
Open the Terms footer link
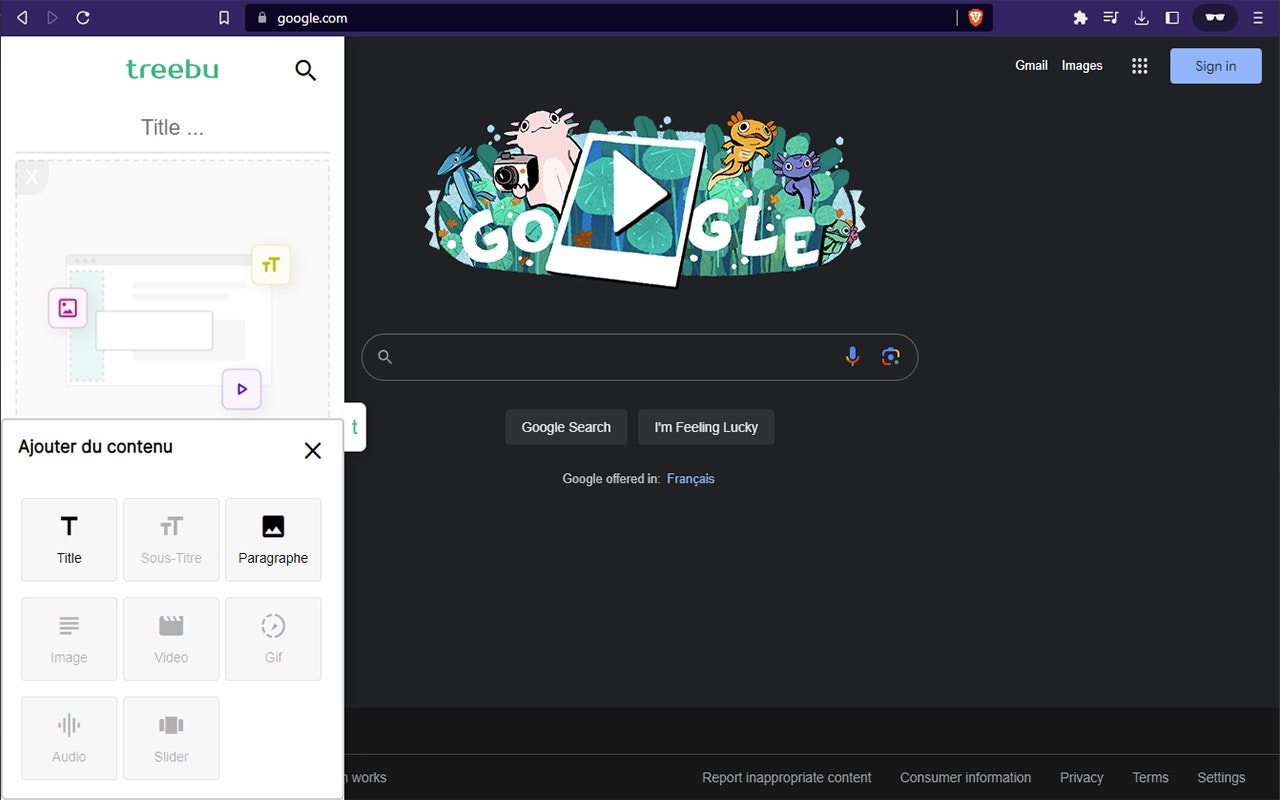[x=1150, y=777]
